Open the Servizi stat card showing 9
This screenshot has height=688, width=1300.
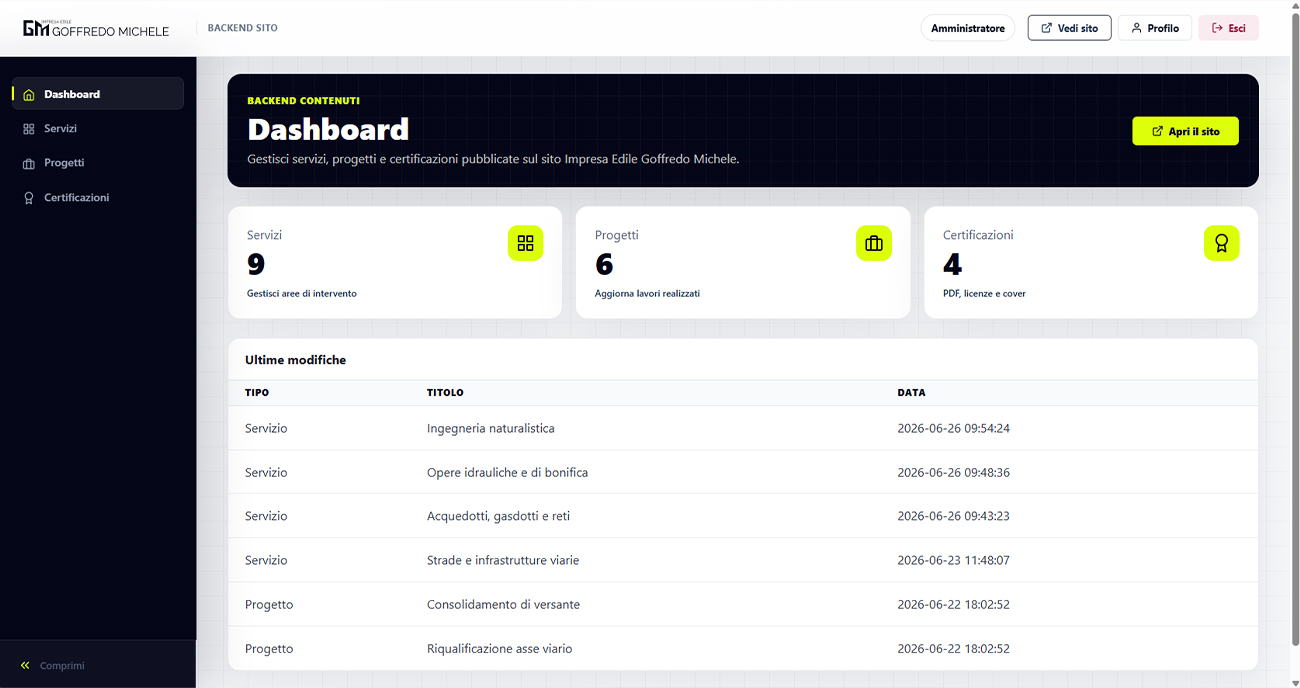click(395, 263)
